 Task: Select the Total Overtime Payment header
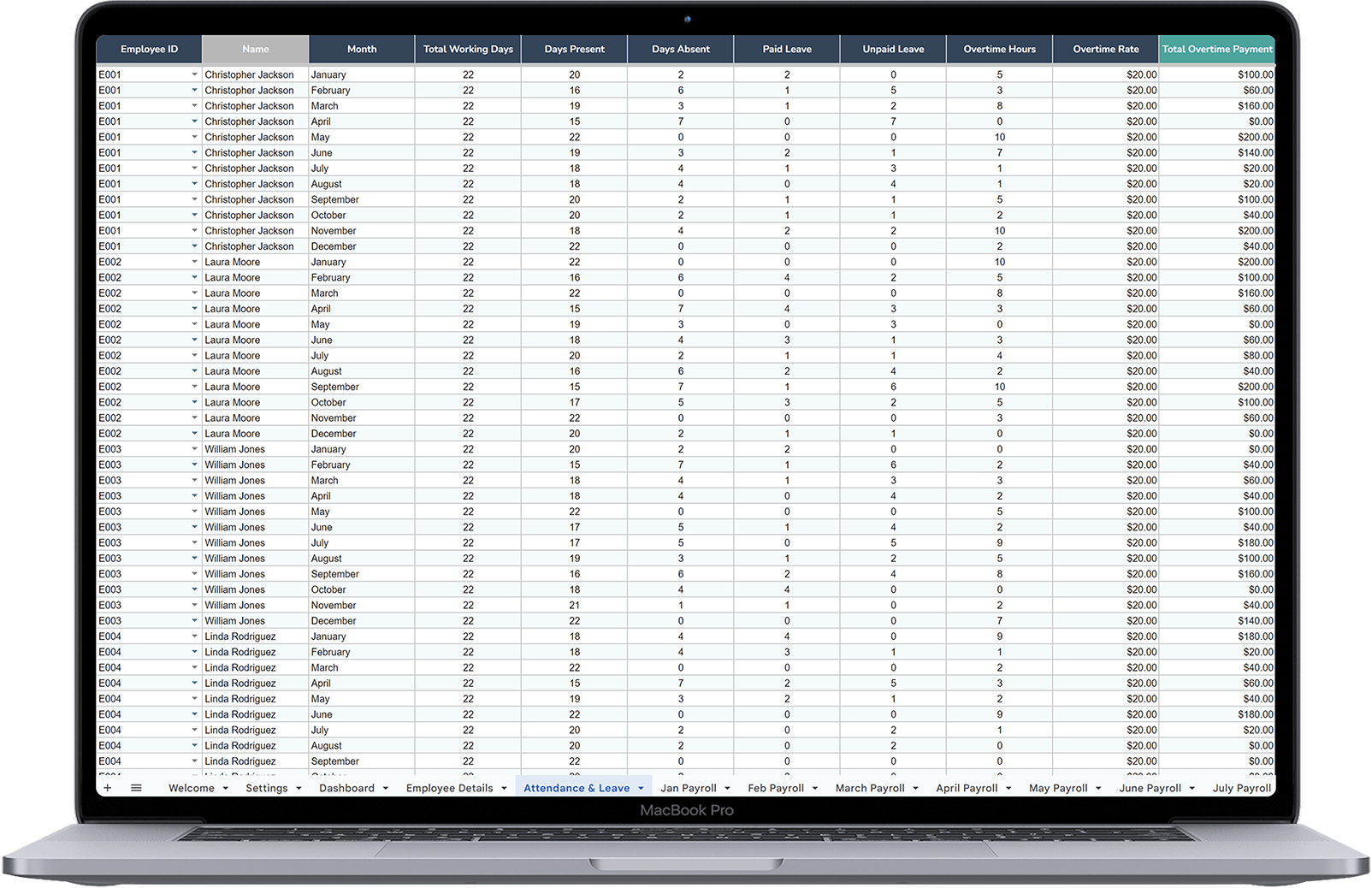coord(1217,50)
